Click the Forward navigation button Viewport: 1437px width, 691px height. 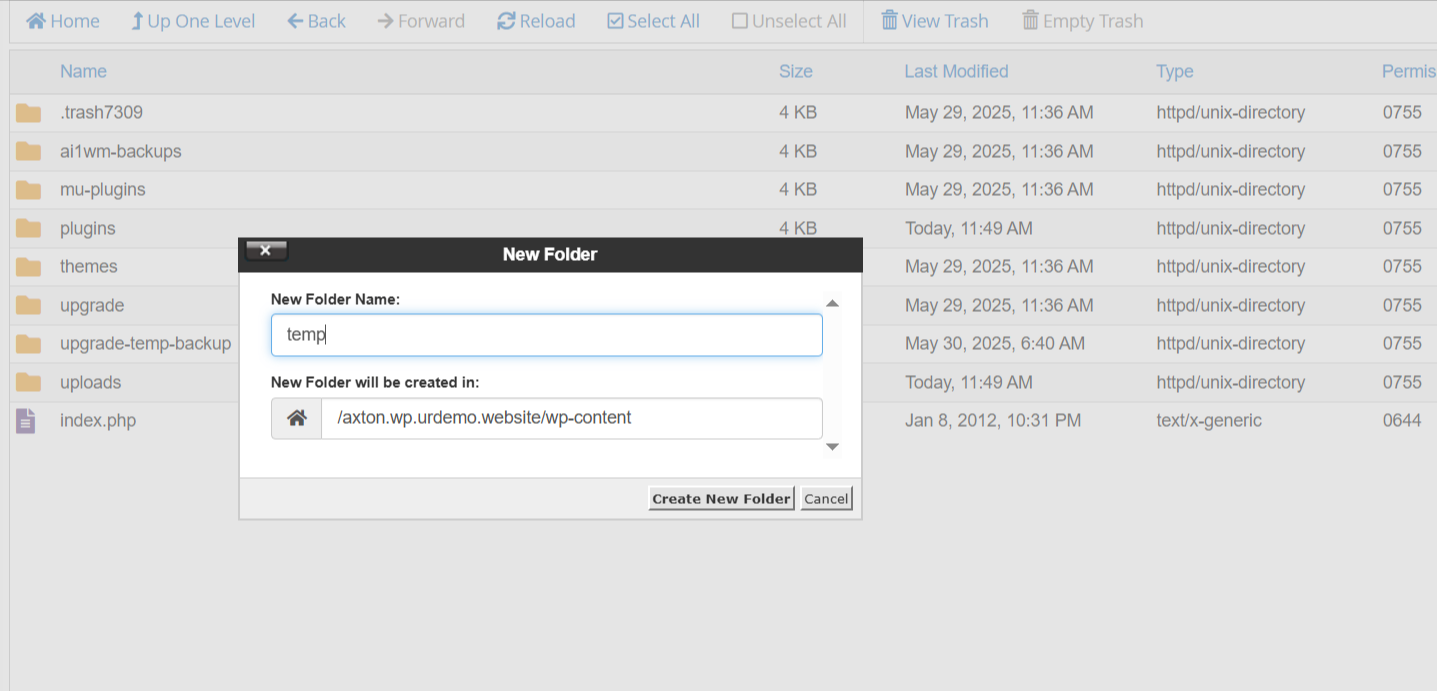coord(421,21)
